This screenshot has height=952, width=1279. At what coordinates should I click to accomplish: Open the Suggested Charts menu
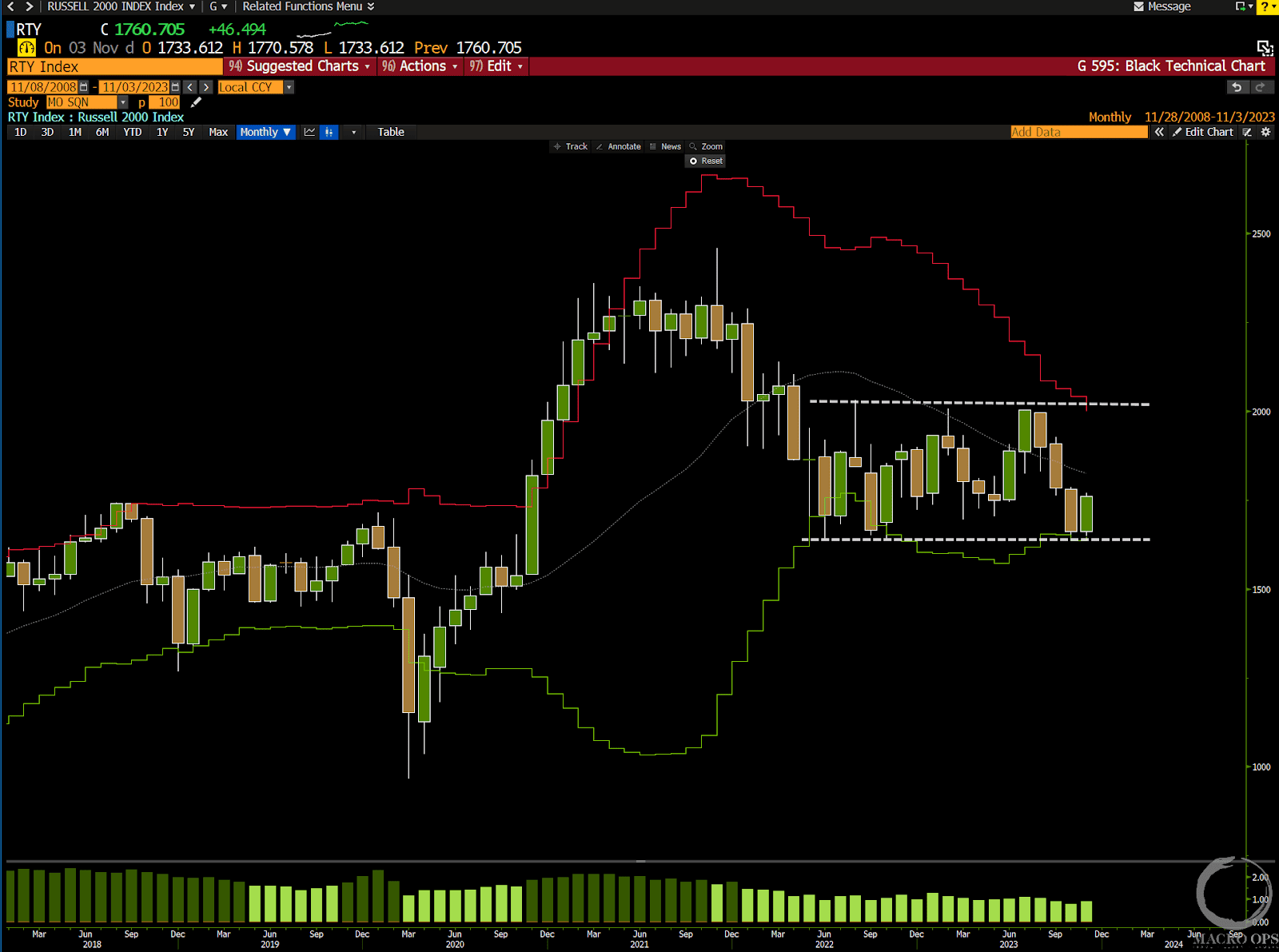pyautogui.click(x=299, y=66)
